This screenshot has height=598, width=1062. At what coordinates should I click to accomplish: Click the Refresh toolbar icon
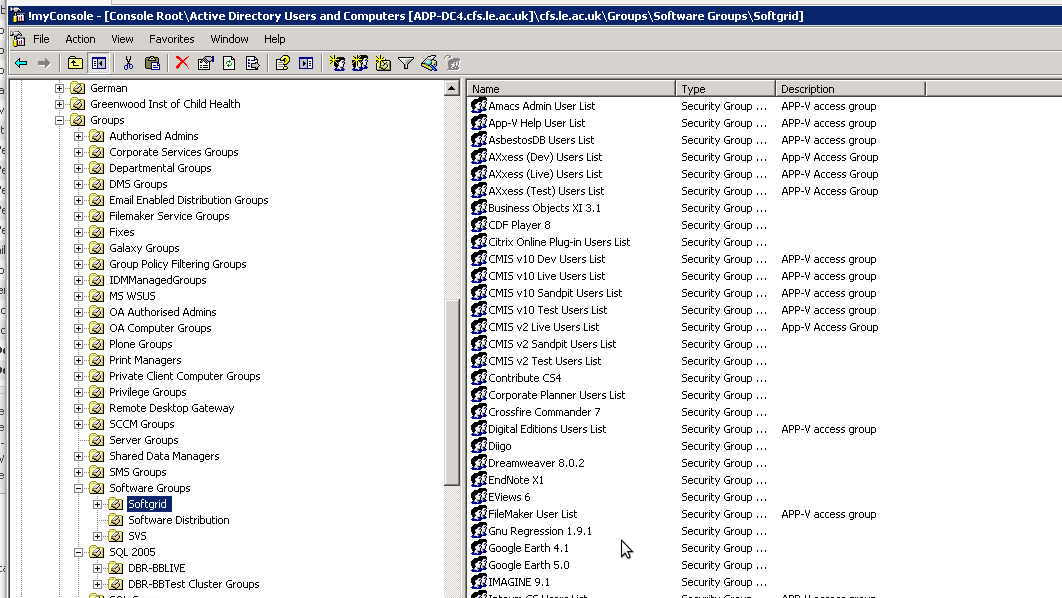coord(229,63)
